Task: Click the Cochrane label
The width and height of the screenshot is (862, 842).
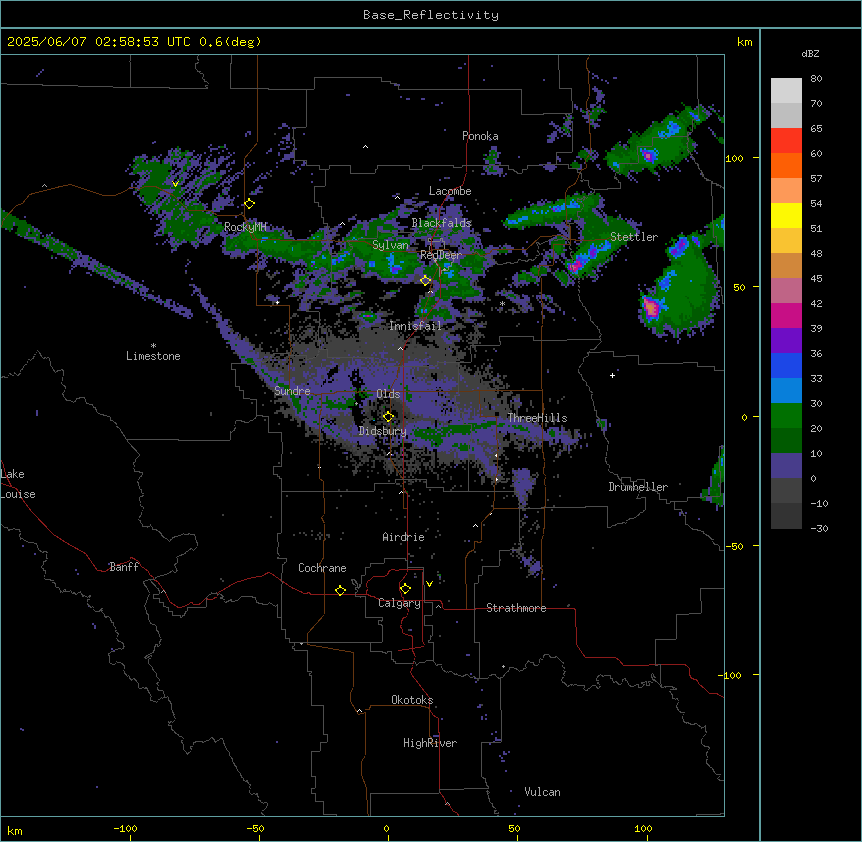Action: pos(322,568)
